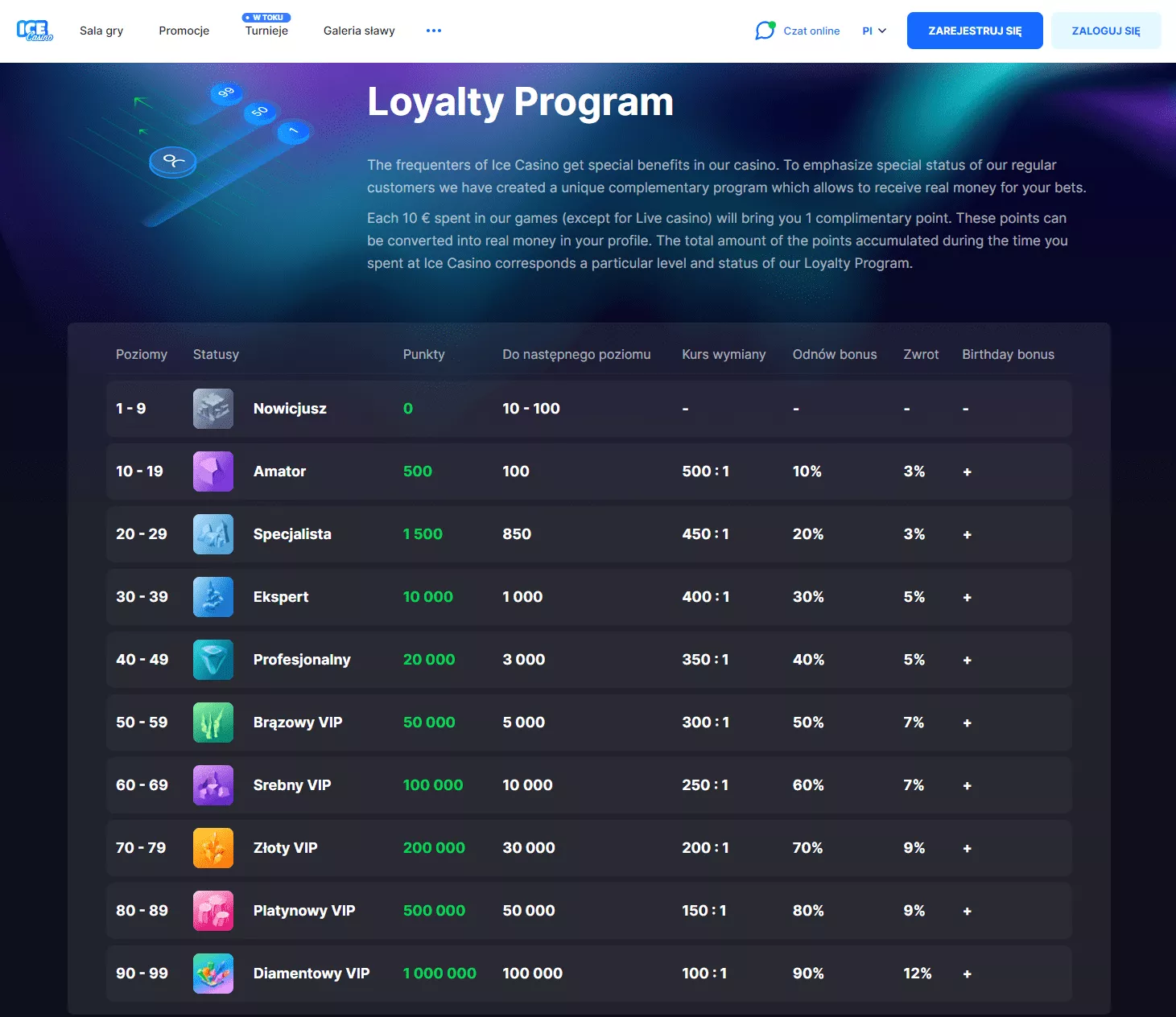Click the Srebny VIP purple icon
1176x1017 pixels.
pos(213,785)
